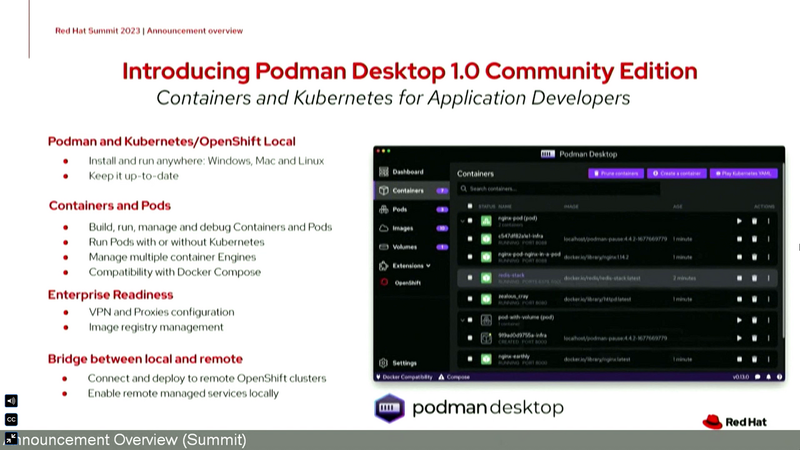Stop the nginx-earthly container
800x450 pixels.
[739, 359]
